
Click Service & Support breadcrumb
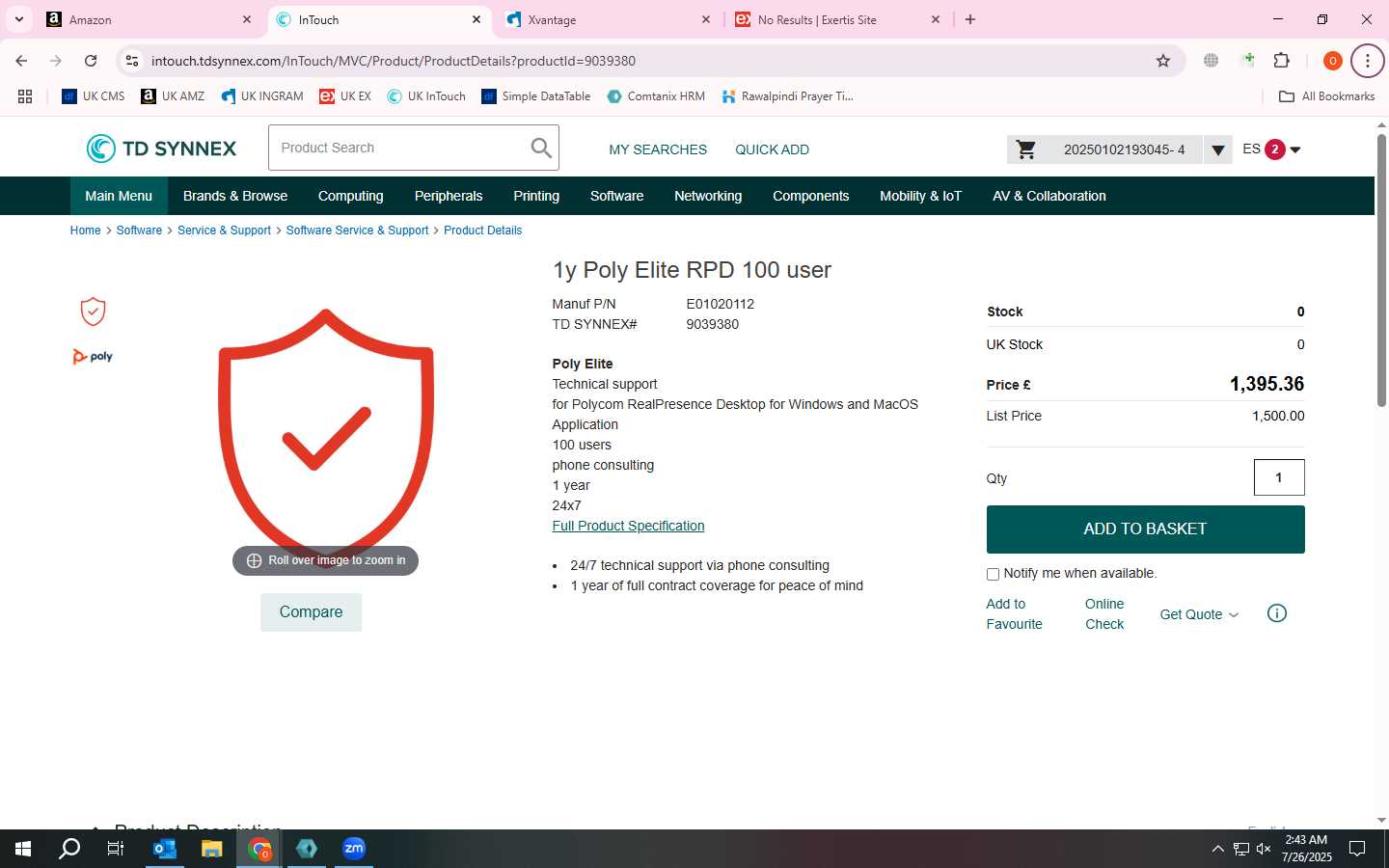coord(224,231)
